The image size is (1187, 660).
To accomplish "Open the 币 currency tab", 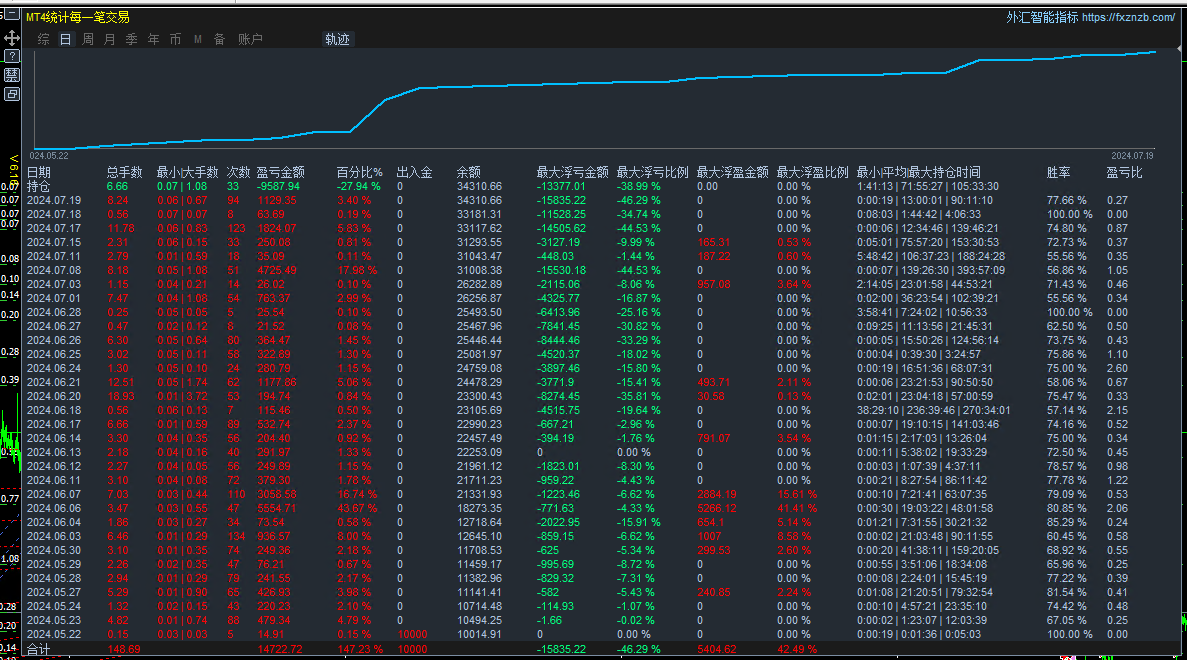I will click(x=176, y=39).
